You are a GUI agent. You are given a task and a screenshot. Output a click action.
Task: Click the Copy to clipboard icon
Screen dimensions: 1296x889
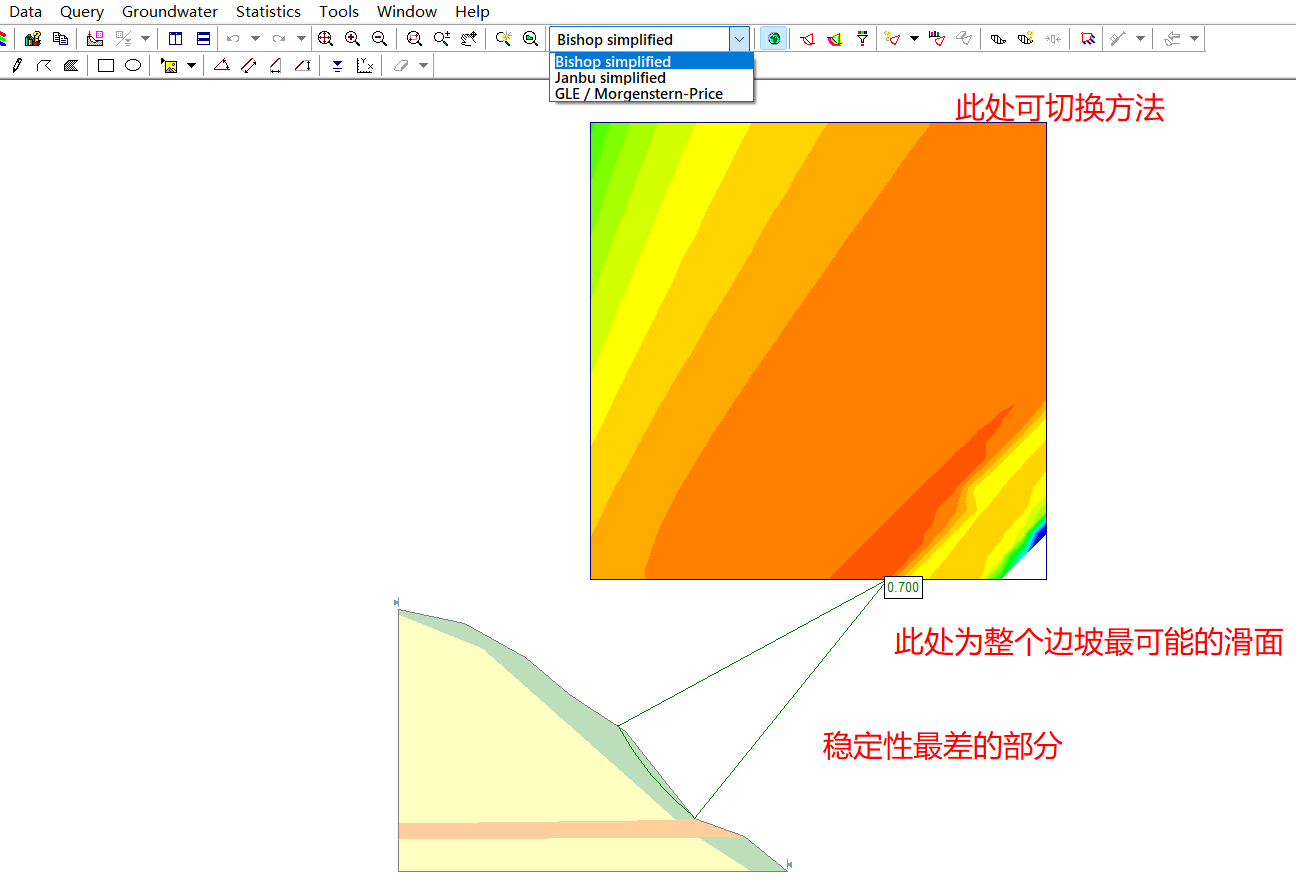pyautogui.click(x=60, y=38)
